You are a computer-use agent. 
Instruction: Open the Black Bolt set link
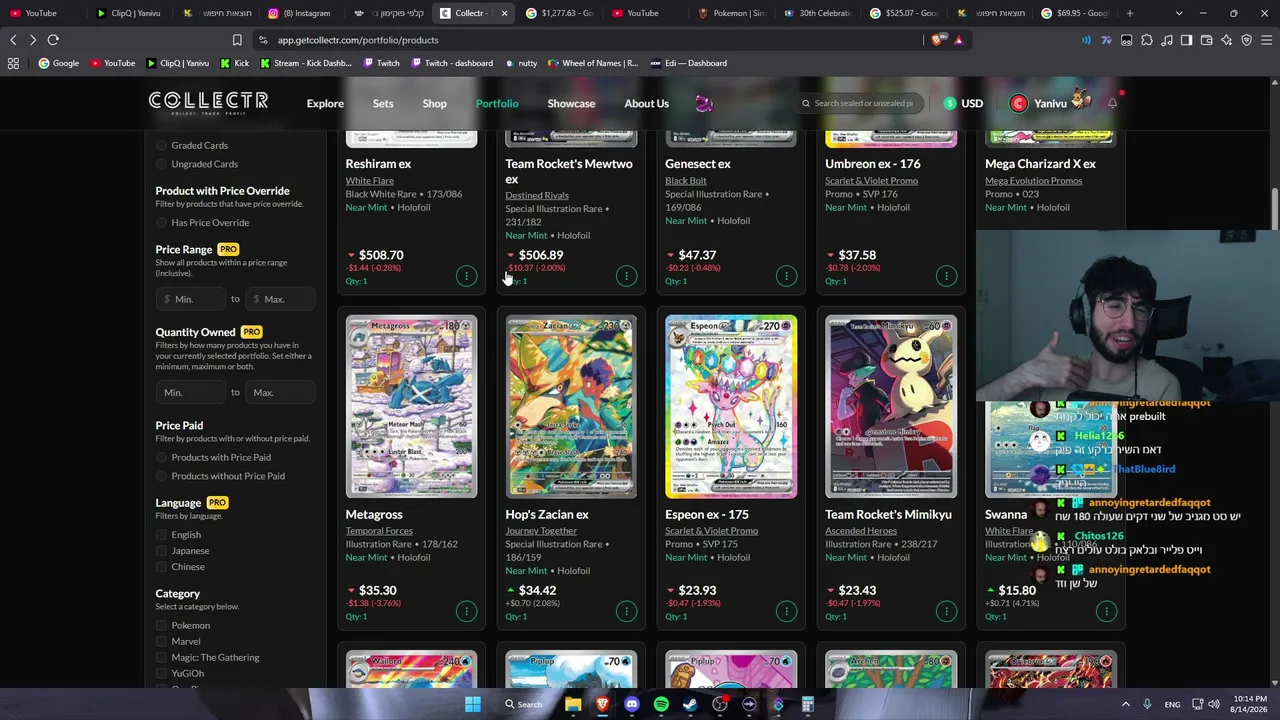click(x=686, y=181)
